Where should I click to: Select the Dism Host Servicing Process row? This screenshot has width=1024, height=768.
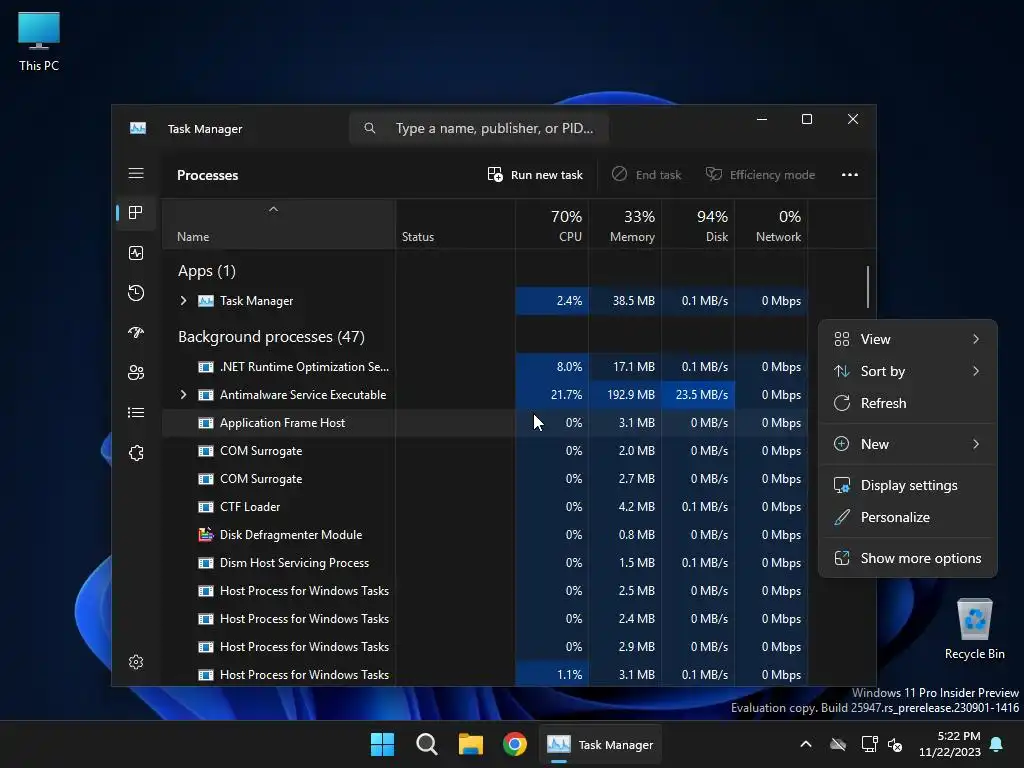click(x=485, y=563)
